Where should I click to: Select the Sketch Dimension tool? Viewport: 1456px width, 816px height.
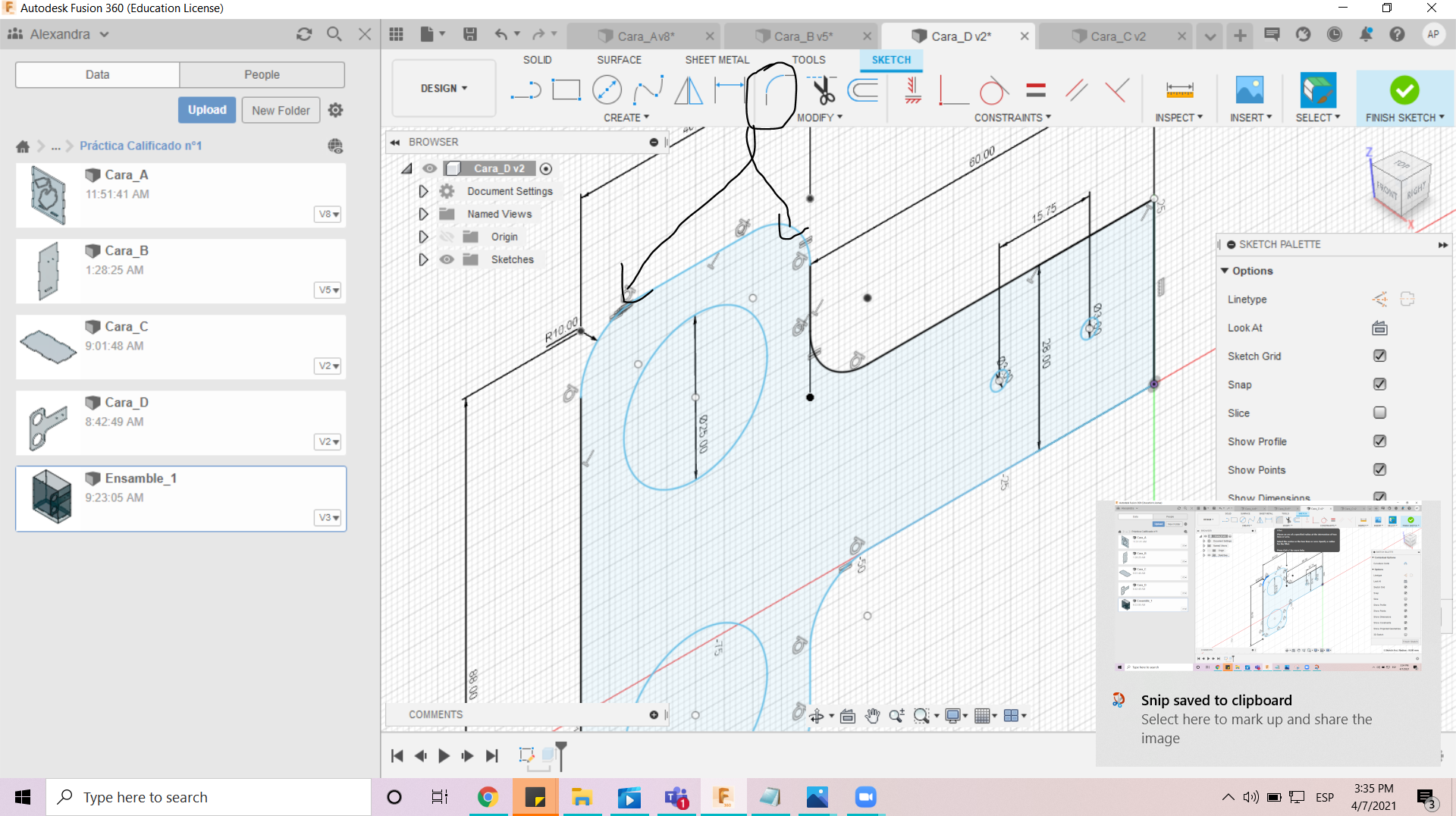click(729, 90)
